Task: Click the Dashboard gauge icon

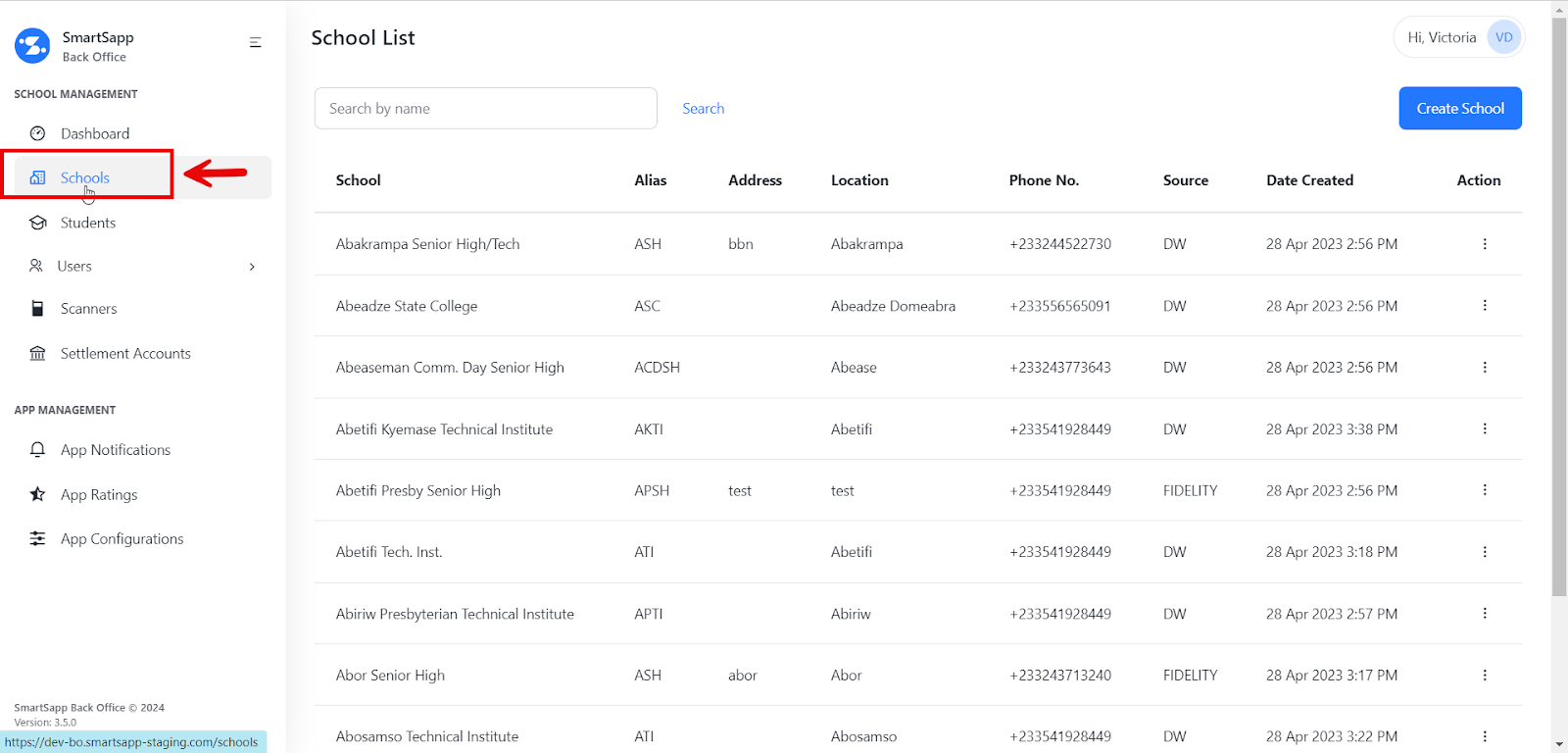Action: 38,133
